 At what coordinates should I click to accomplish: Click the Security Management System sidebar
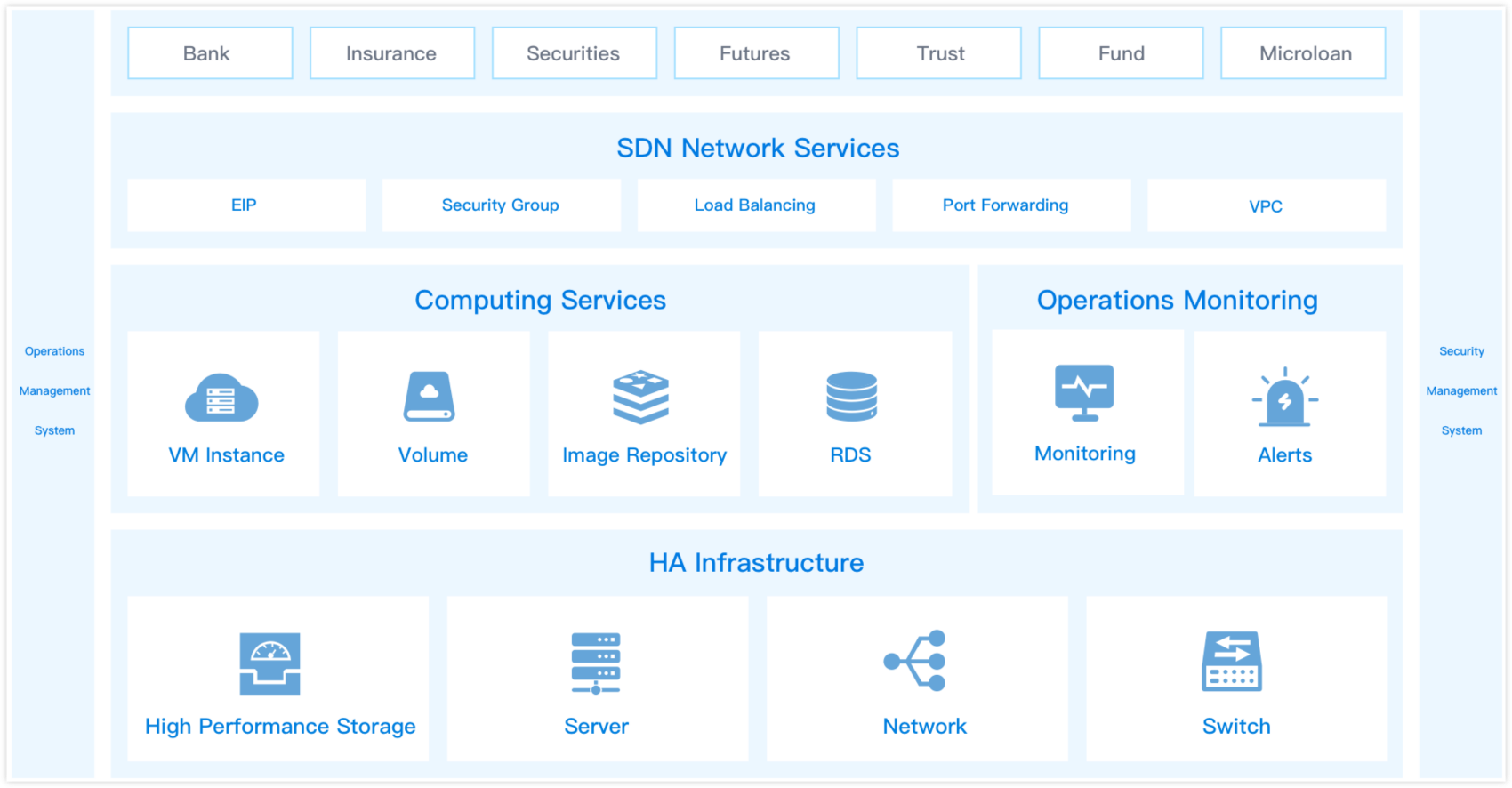click(1461, 391)
